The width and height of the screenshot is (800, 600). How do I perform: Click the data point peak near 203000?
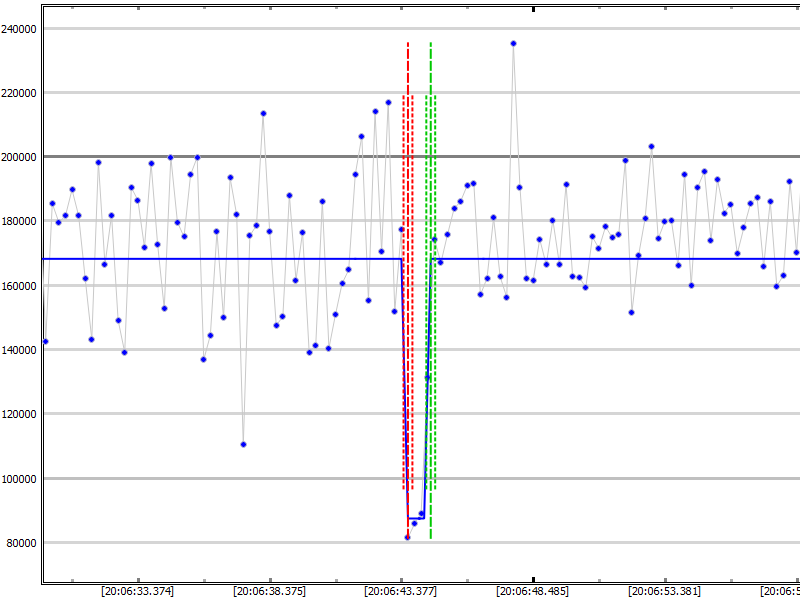tap(651, 146)
